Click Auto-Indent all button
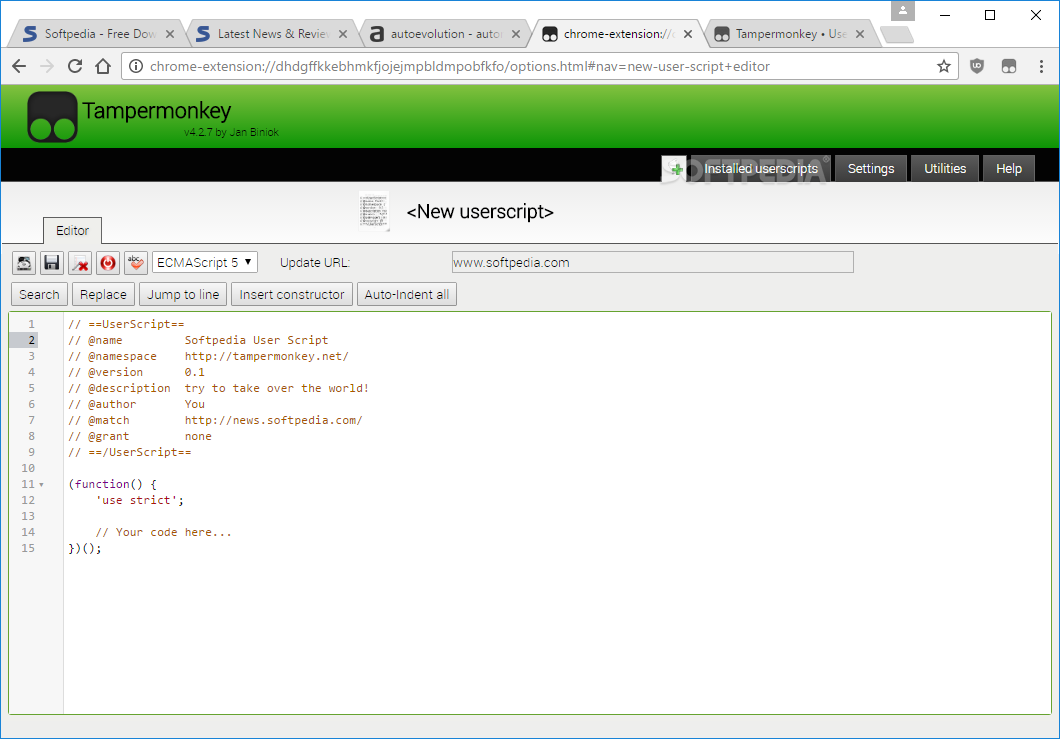The image size is (1060, 739). (x=407, y=295)
